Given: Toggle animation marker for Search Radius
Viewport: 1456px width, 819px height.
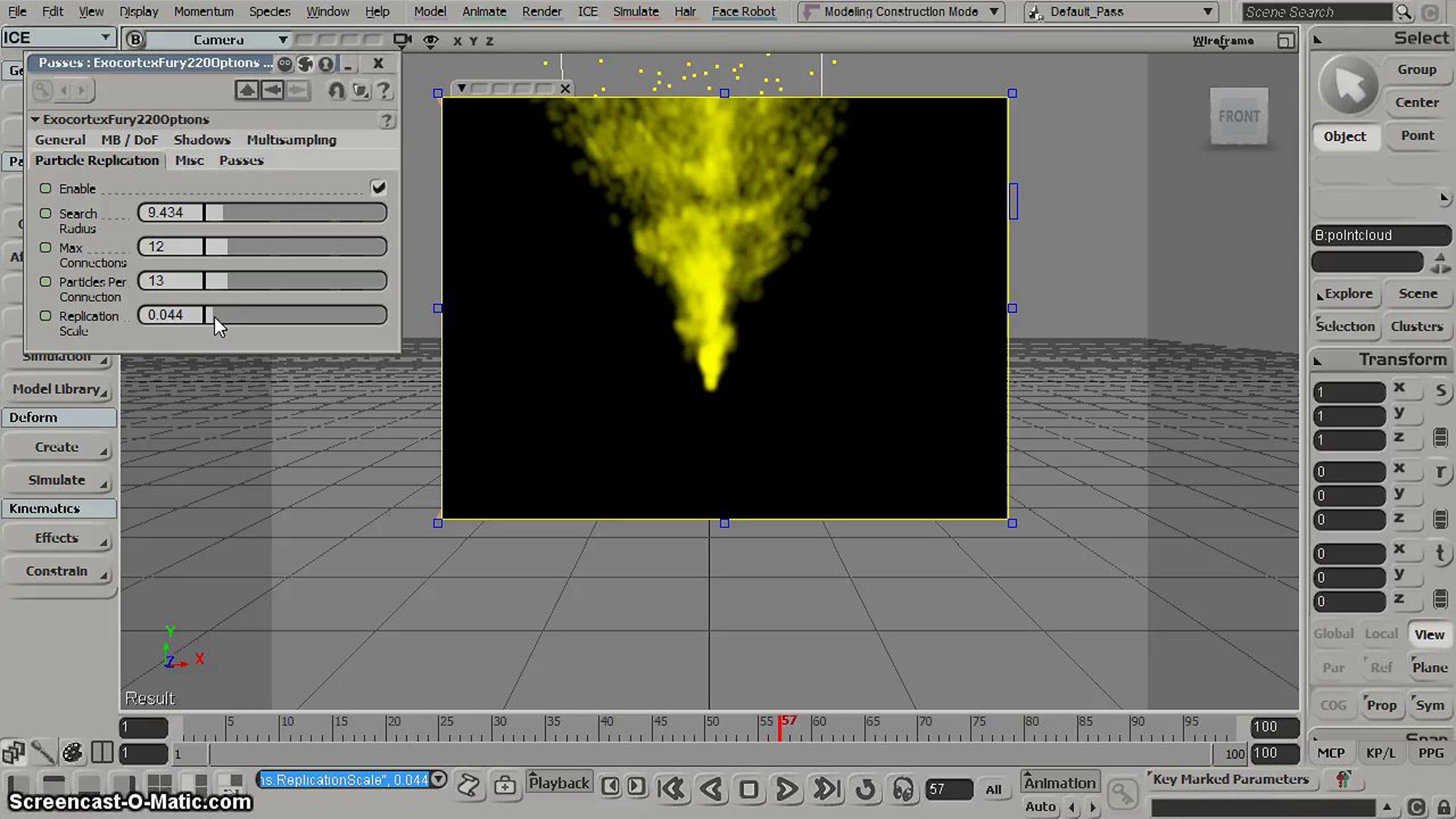Looking at the screenshot, I should [45, 213].
